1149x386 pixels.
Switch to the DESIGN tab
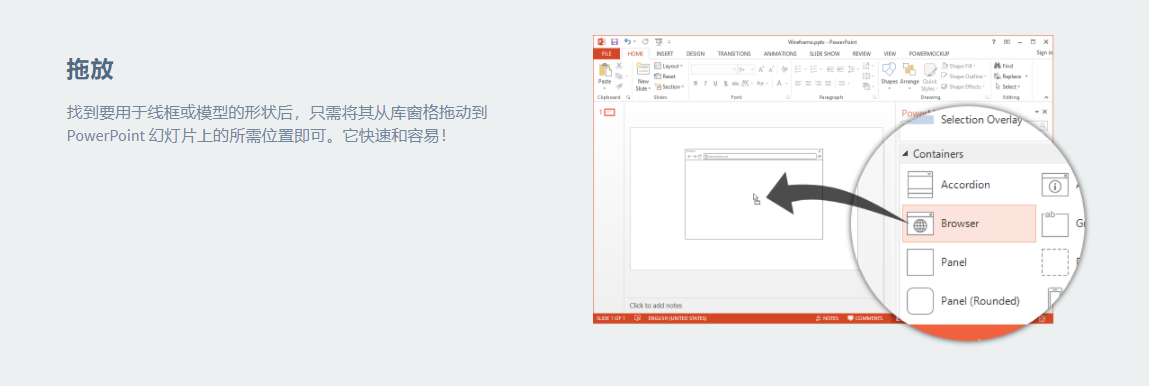tap(695, 53)
